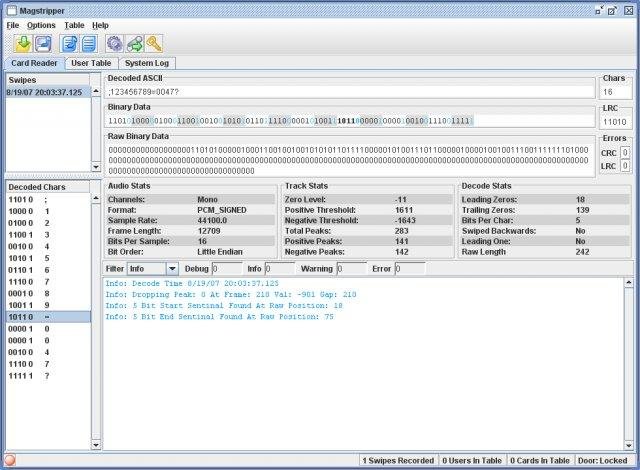Click the blue list document toolbar icon
The width and height of the screenshot is (640, 470).
coord(89,44)
